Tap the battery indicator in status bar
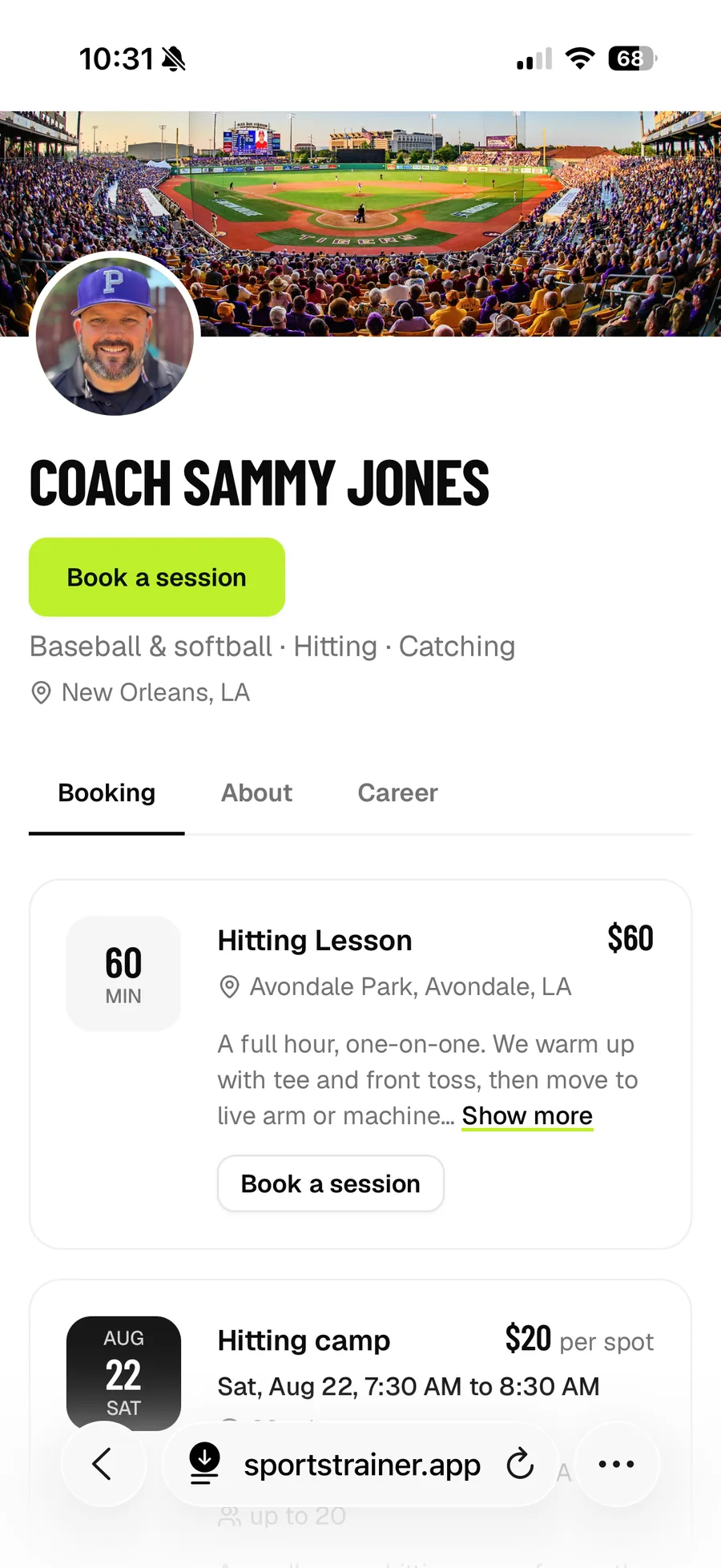Screen dimensions: 721x1568 click(632, 58)
